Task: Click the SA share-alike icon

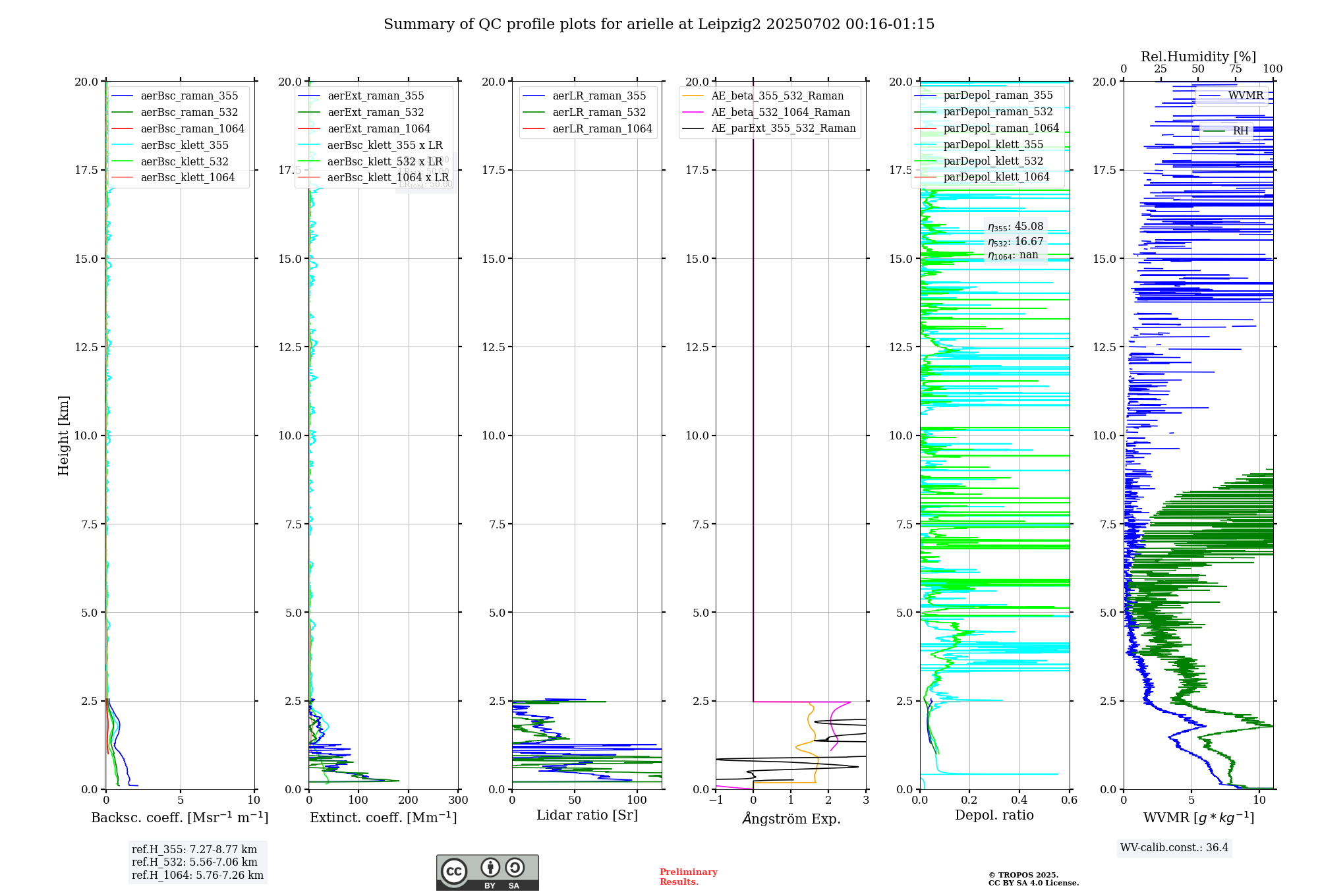Action: (x=514, y=867)
